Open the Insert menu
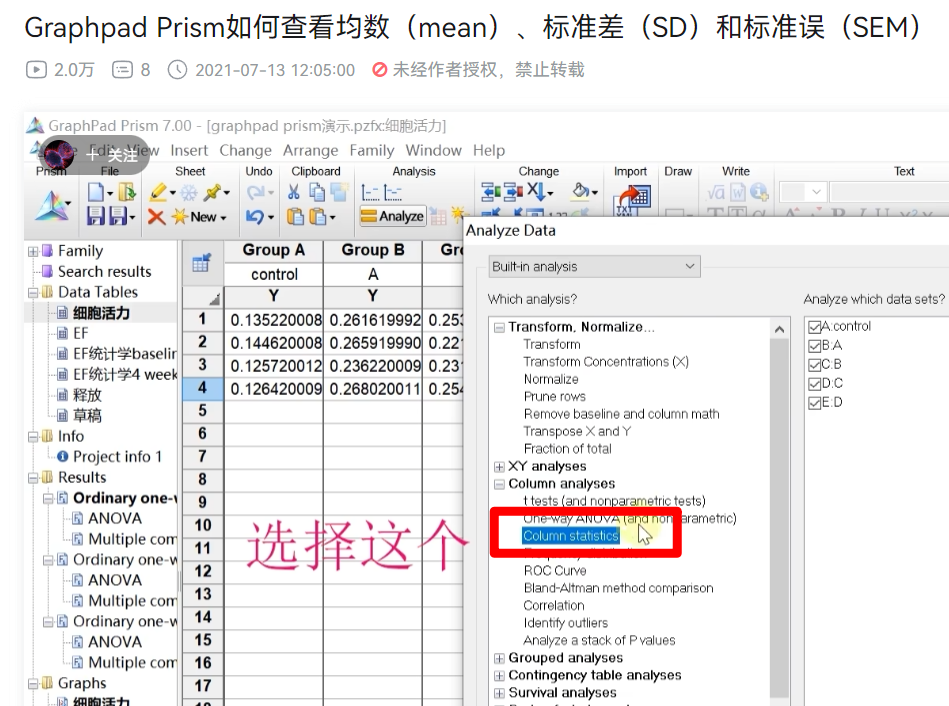949x706 pixels. tap(189, 150)
